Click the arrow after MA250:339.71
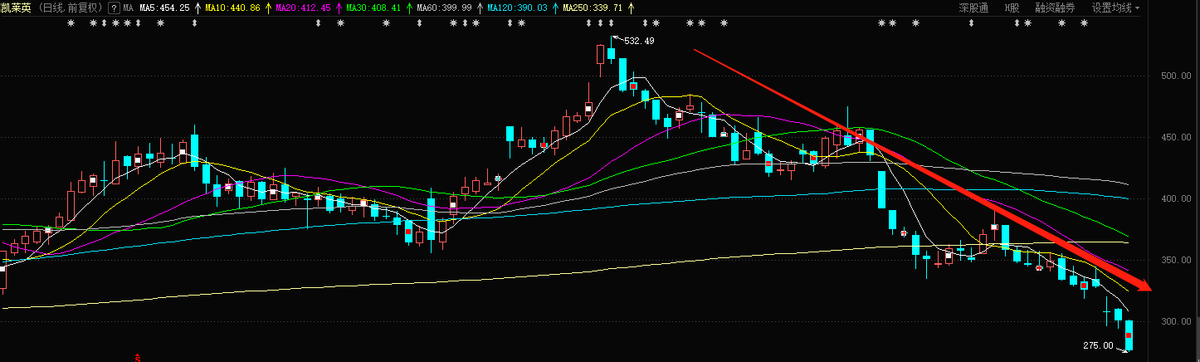The width and height of the screenshot is (1200, 362). point(631,8)
